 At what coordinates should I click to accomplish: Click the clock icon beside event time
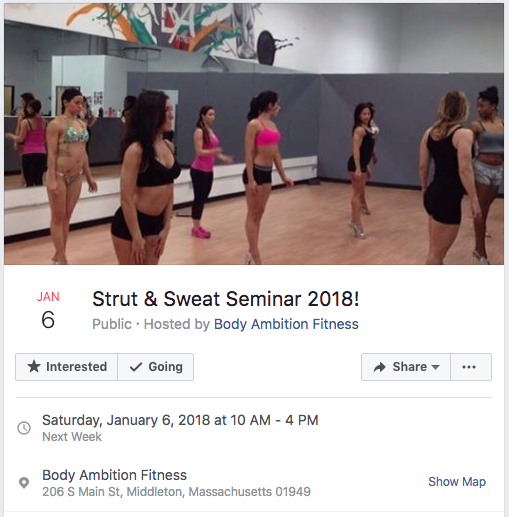click(24, 428)
